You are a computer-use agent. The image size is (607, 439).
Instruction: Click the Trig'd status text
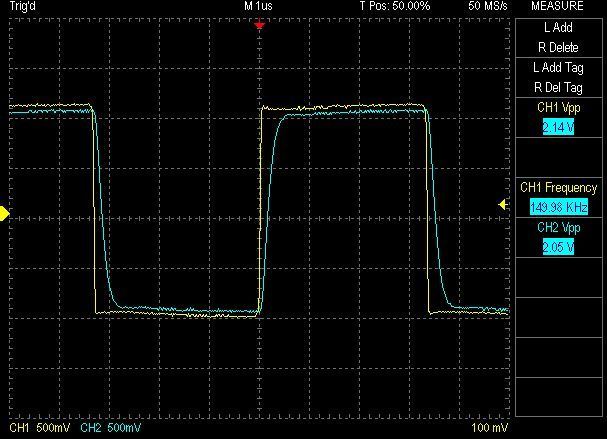click(22, 6)
